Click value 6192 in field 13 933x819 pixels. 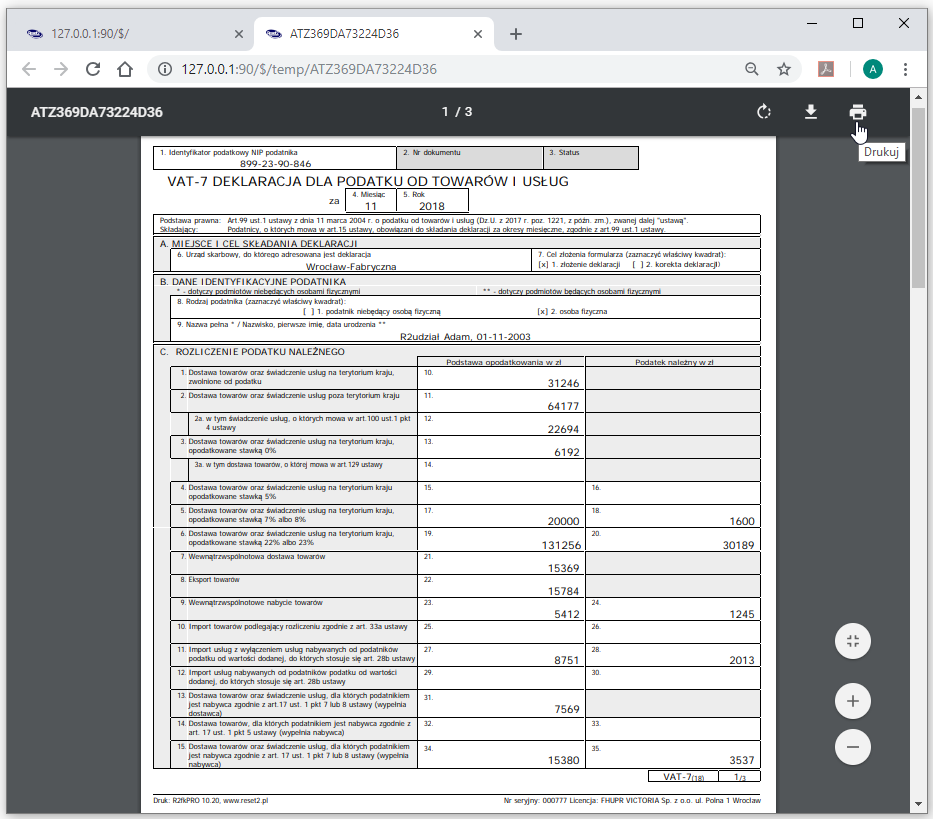(x=567, y=452)
